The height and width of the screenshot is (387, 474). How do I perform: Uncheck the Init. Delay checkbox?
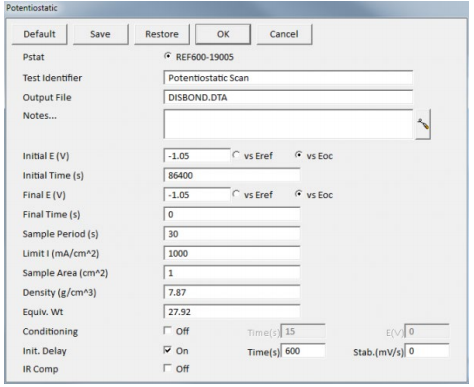pos(168,350)
